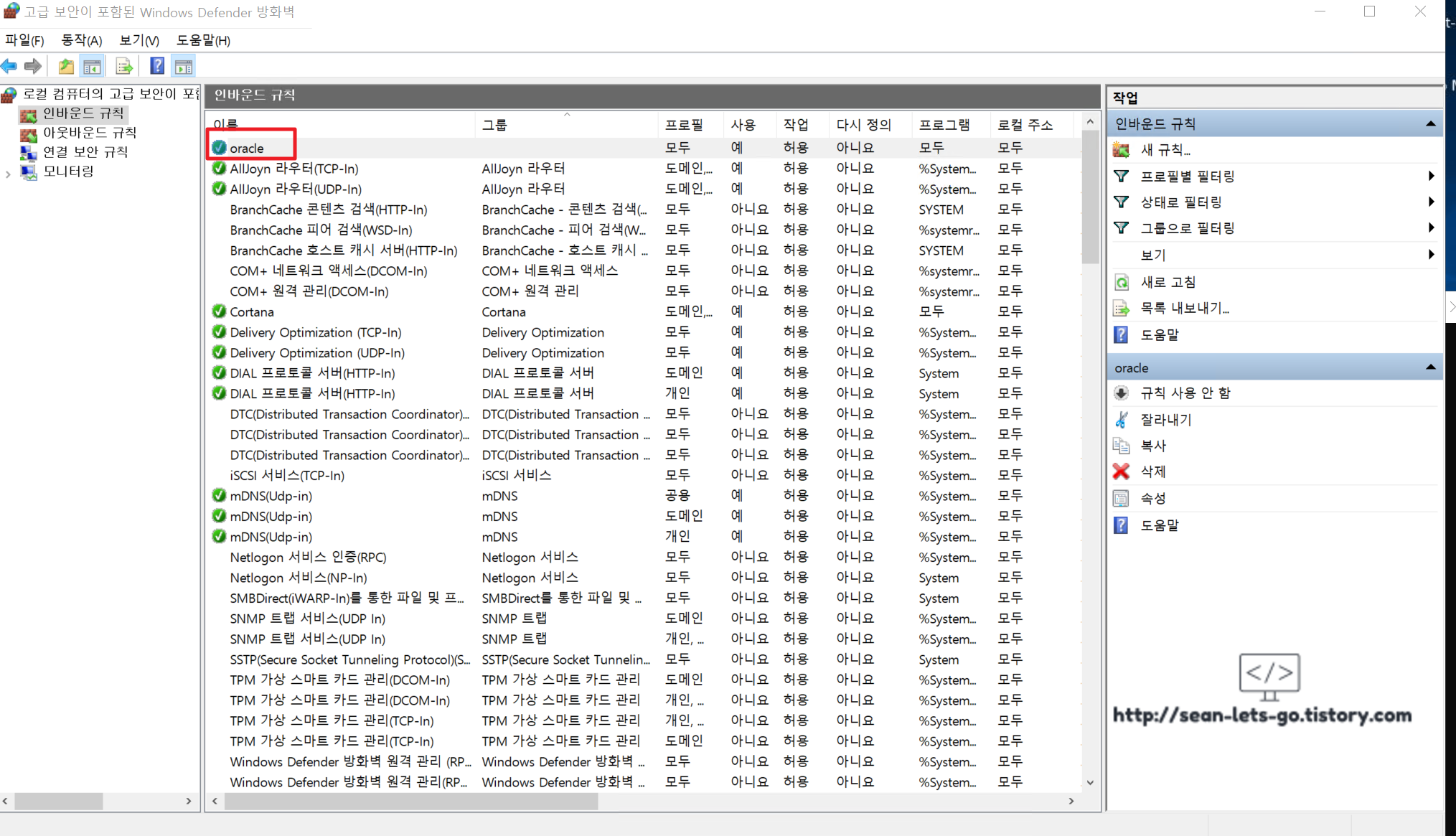The width and height of the screenshot is (1456, 836).
Task: Click the 그룹 column header
Action: pyautogui.click(x=494, y=125)
